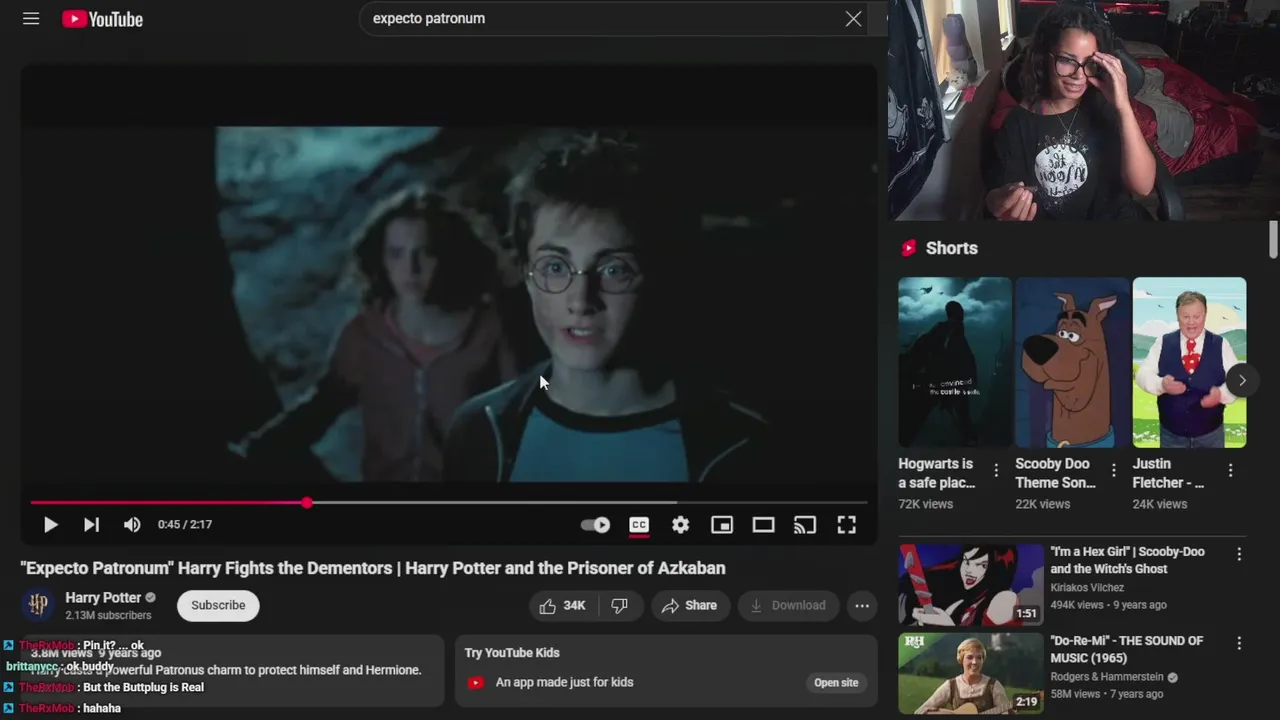Open Rodgers & Hammerstein channel link
The height and width of the screenshot is (720, 1280).
(1107, 677)
